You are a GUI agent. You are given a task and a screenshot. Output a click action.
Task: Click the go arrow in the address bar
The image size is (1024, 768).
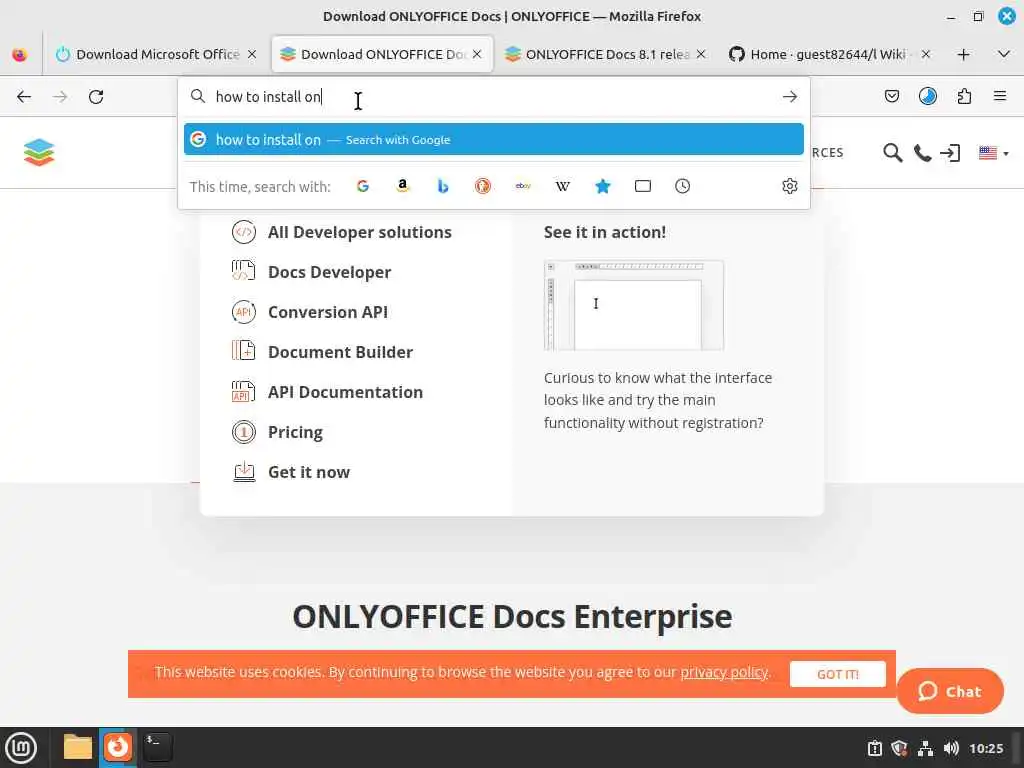[x=790, y=97]
